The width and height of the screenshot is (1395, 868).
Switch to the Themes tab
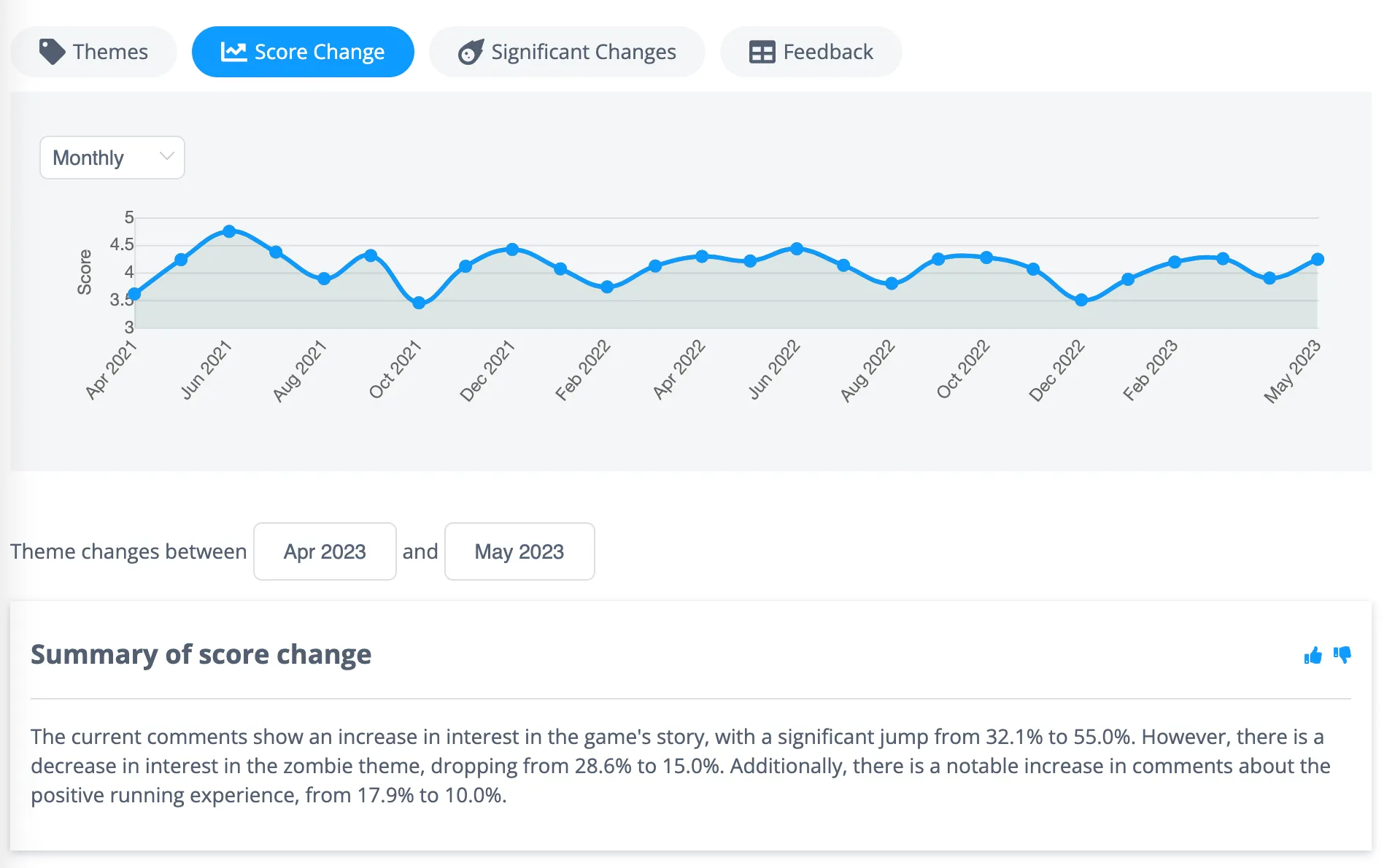click(93, 52)
